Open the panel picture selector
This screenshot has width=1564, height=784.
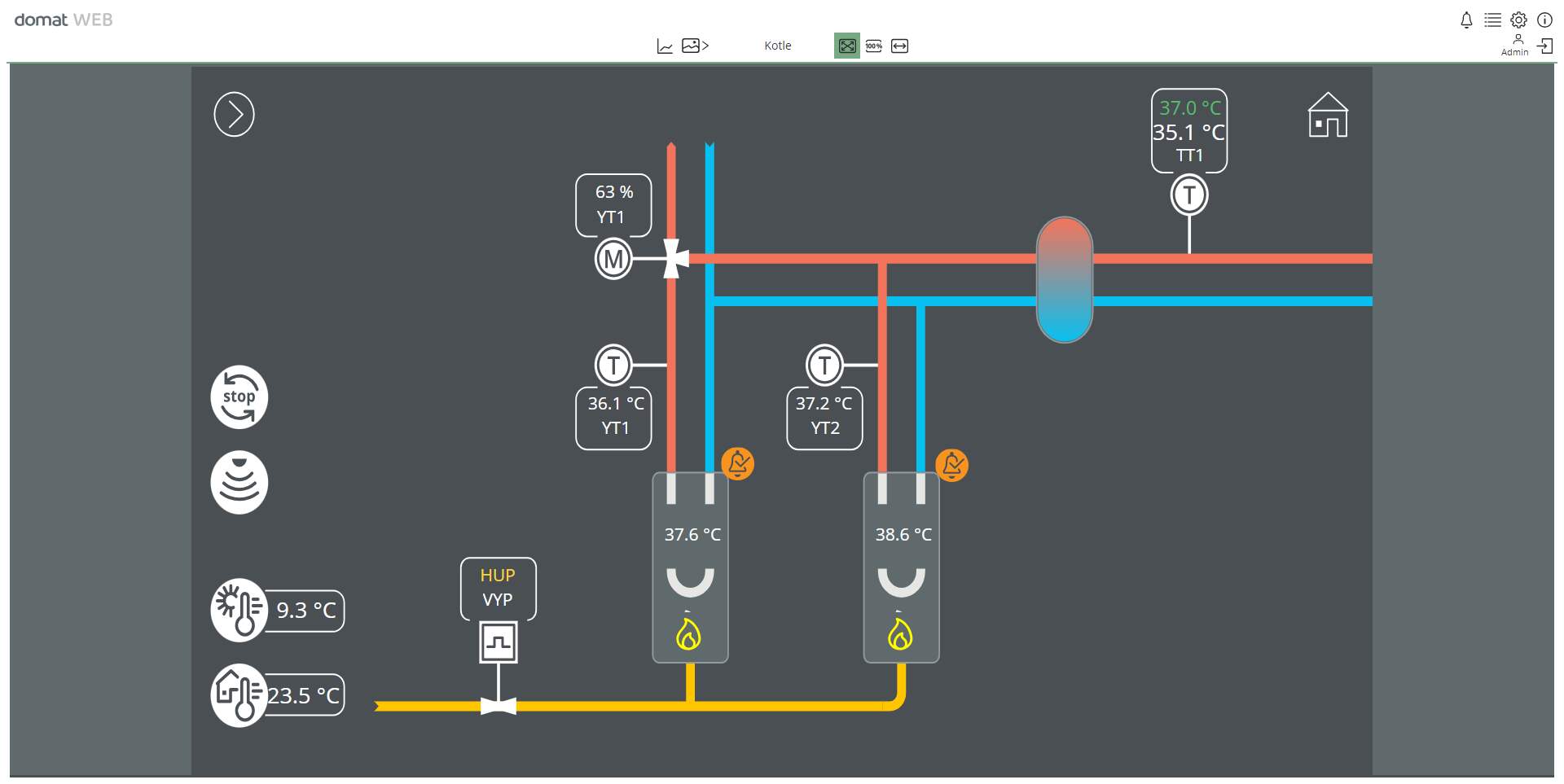point(694,46)
